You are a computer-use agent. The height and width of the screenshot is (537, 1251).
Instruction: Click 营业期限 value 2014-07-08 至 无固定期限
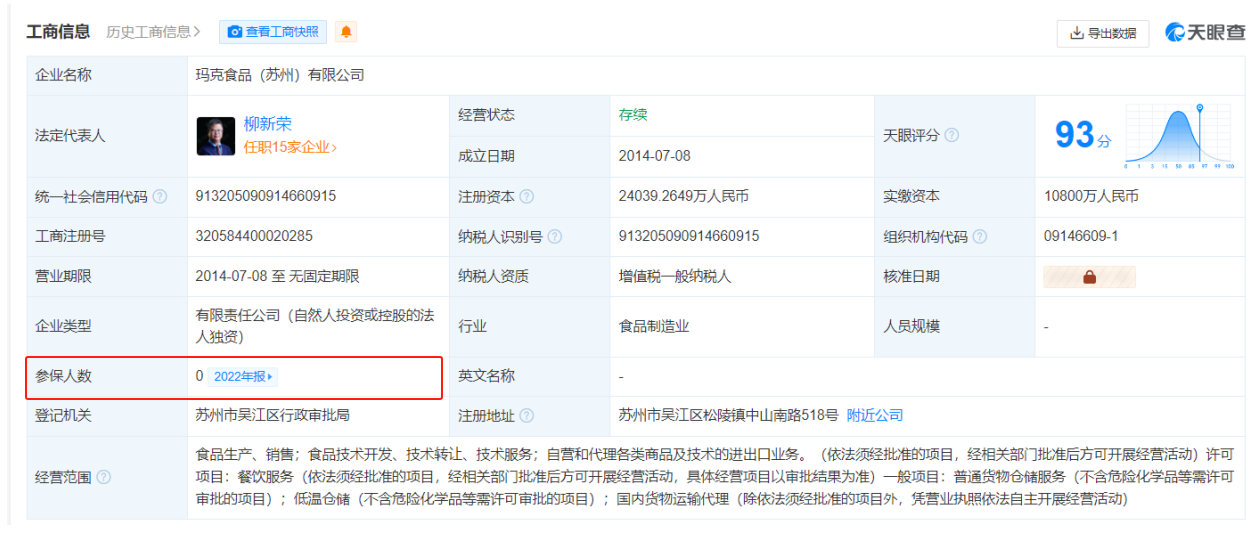click(278, 276)
